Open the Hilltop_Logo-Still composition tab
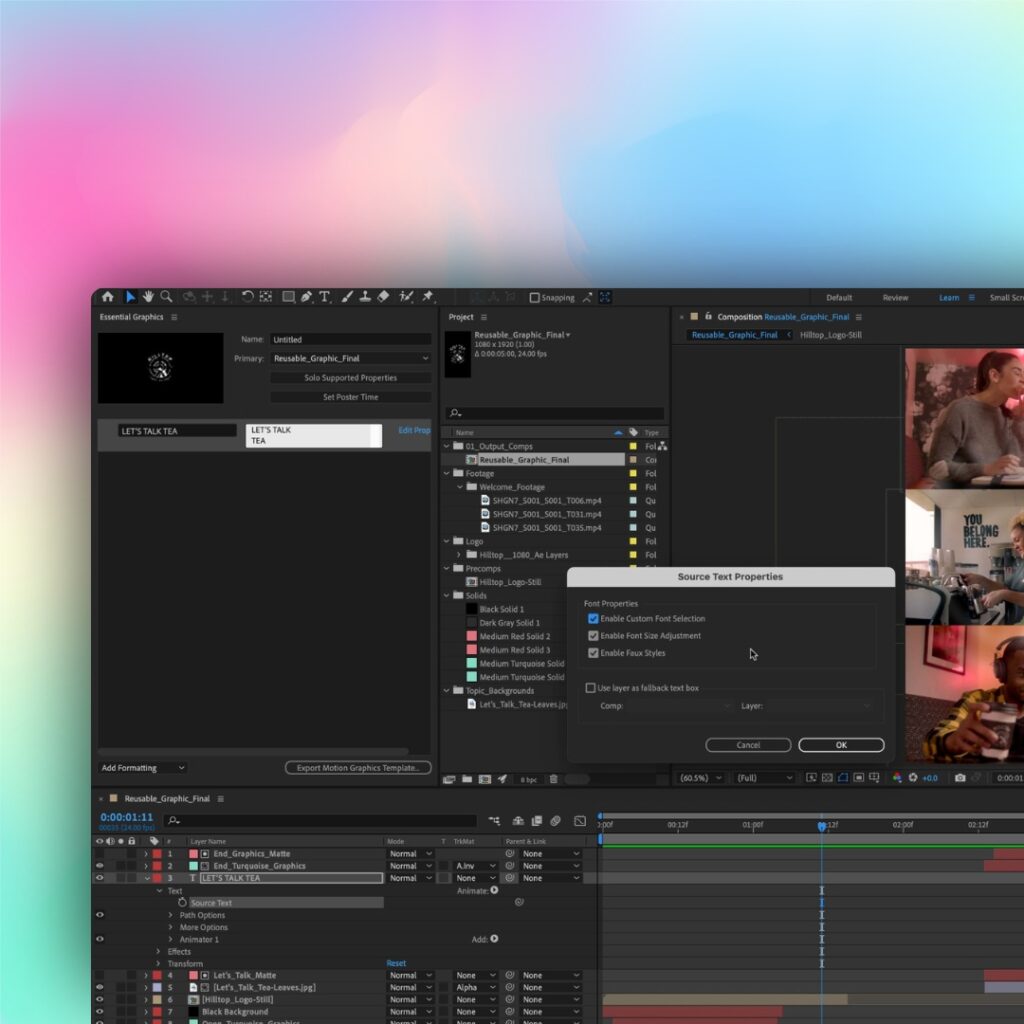This screenshot has height=1024, width=1024. [x=830, y=335]
